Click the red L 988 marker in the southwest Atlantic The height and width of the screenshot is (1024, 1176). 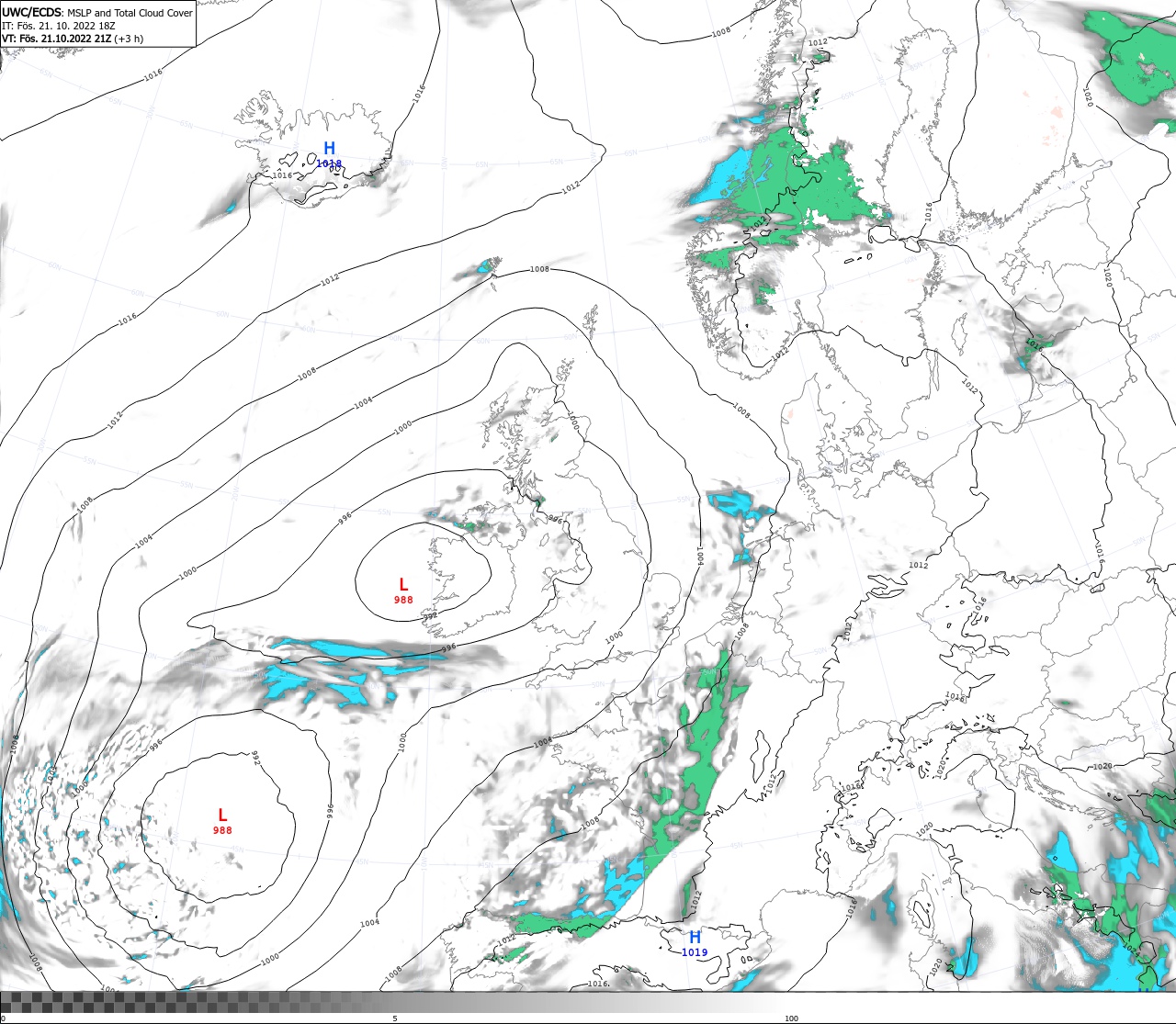(x=222, y=821)
